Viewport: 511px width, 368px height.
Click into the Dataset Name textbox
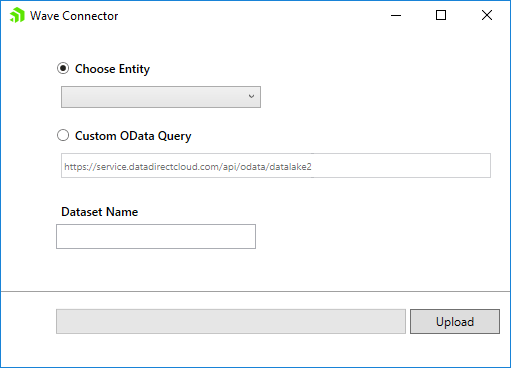[156, 236]
